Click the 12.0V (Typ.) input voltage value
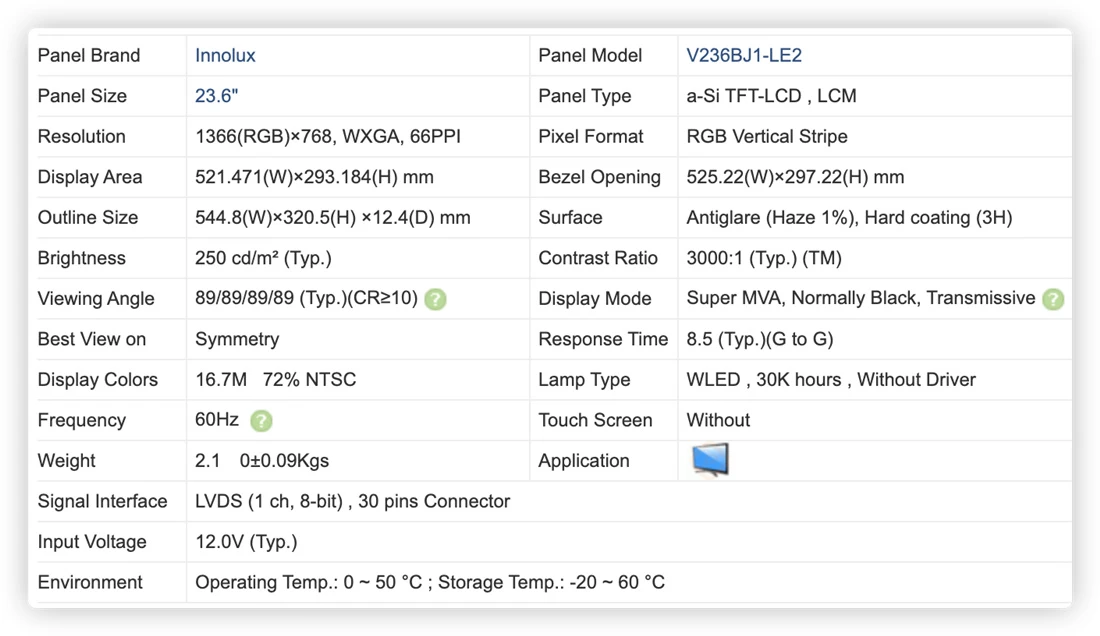 pyautogui.click(x=246, y=542)
